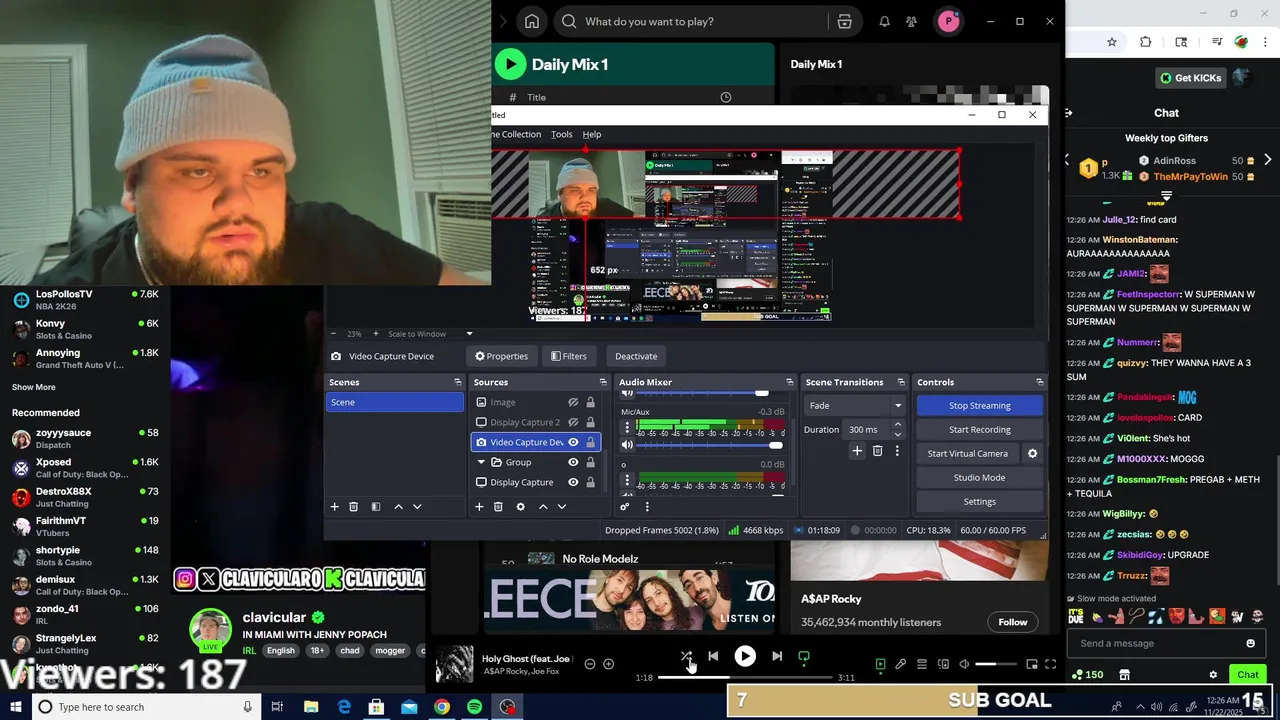This screenshot has height=720, width=1280.
Task: Remove selected source with trash icon
Action: [x=498, y=507]
